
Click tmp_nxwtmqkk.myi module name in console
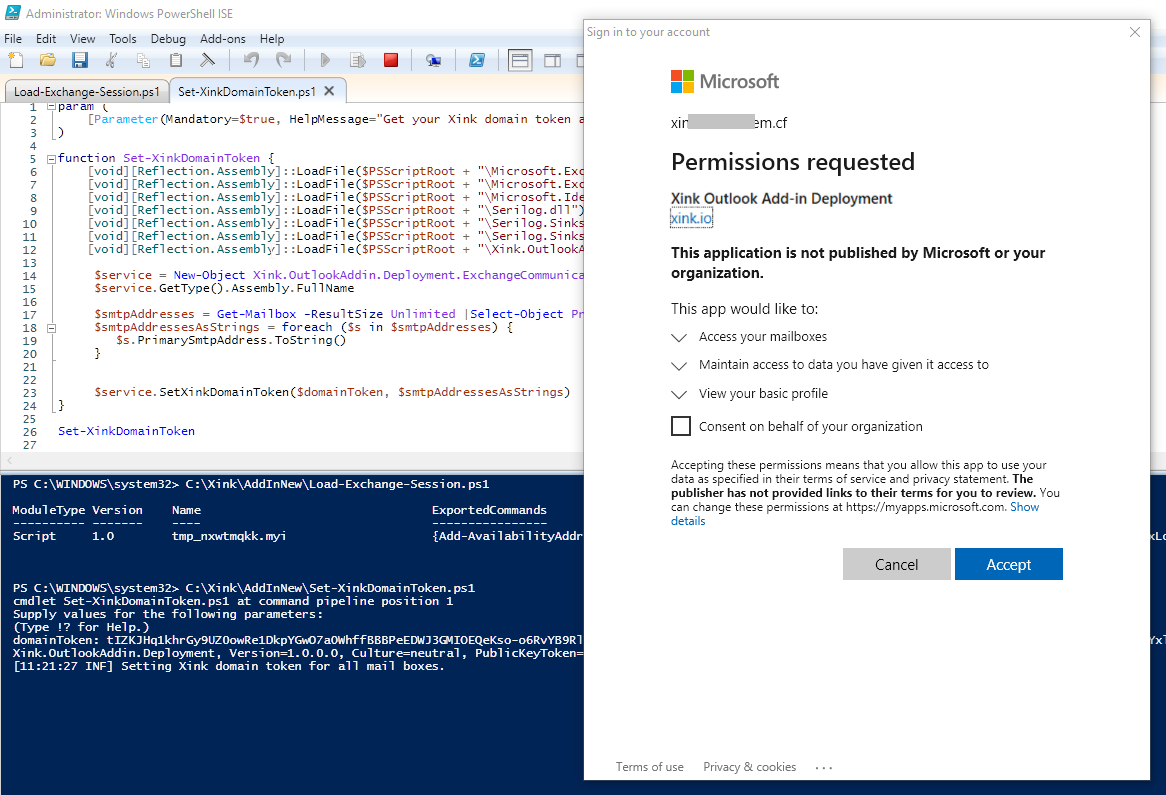229,536
